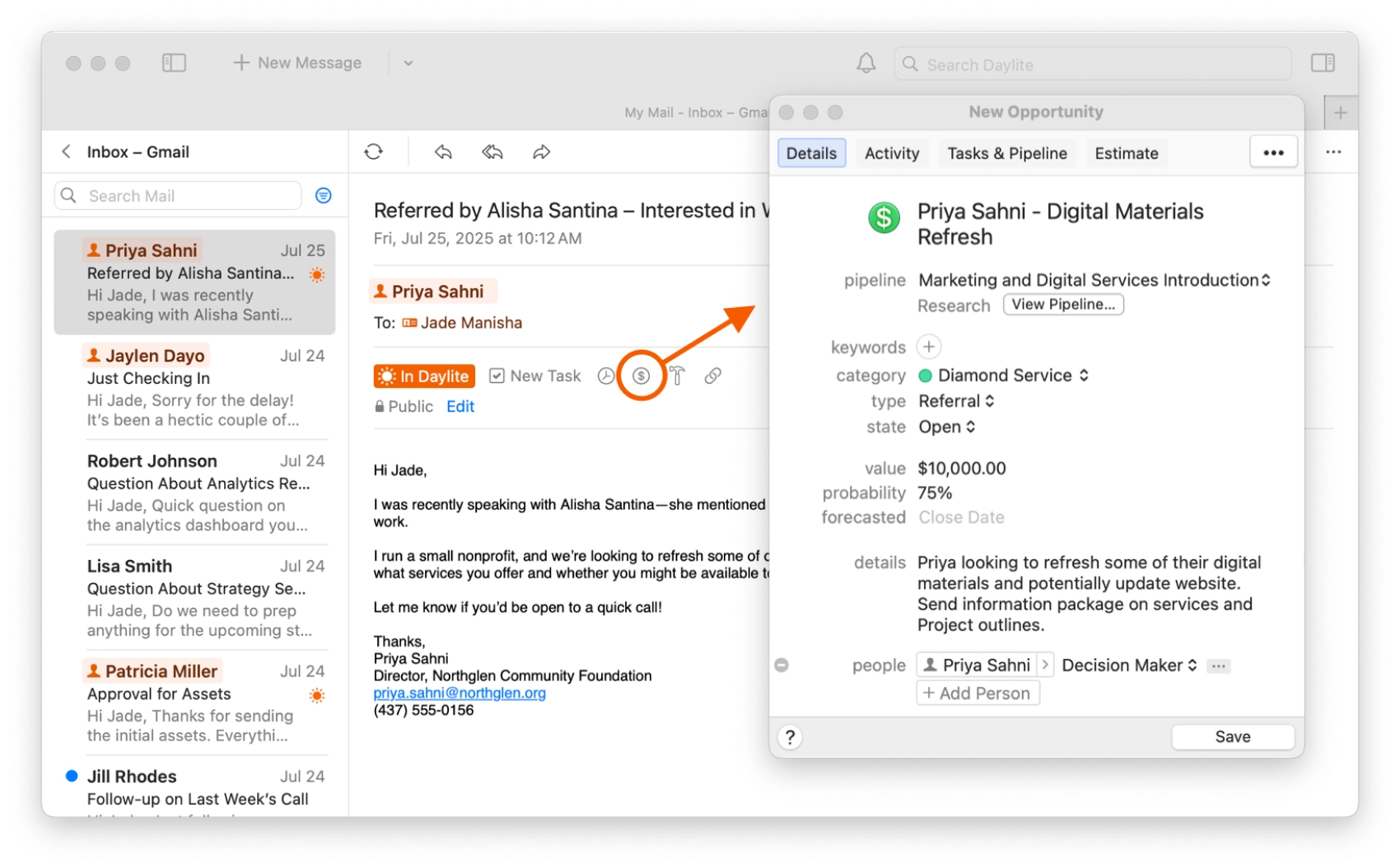Click the Daylite sun icon on Patricia's email
The width and height of the screenshot is (1400, 868).
click(317, 696)
